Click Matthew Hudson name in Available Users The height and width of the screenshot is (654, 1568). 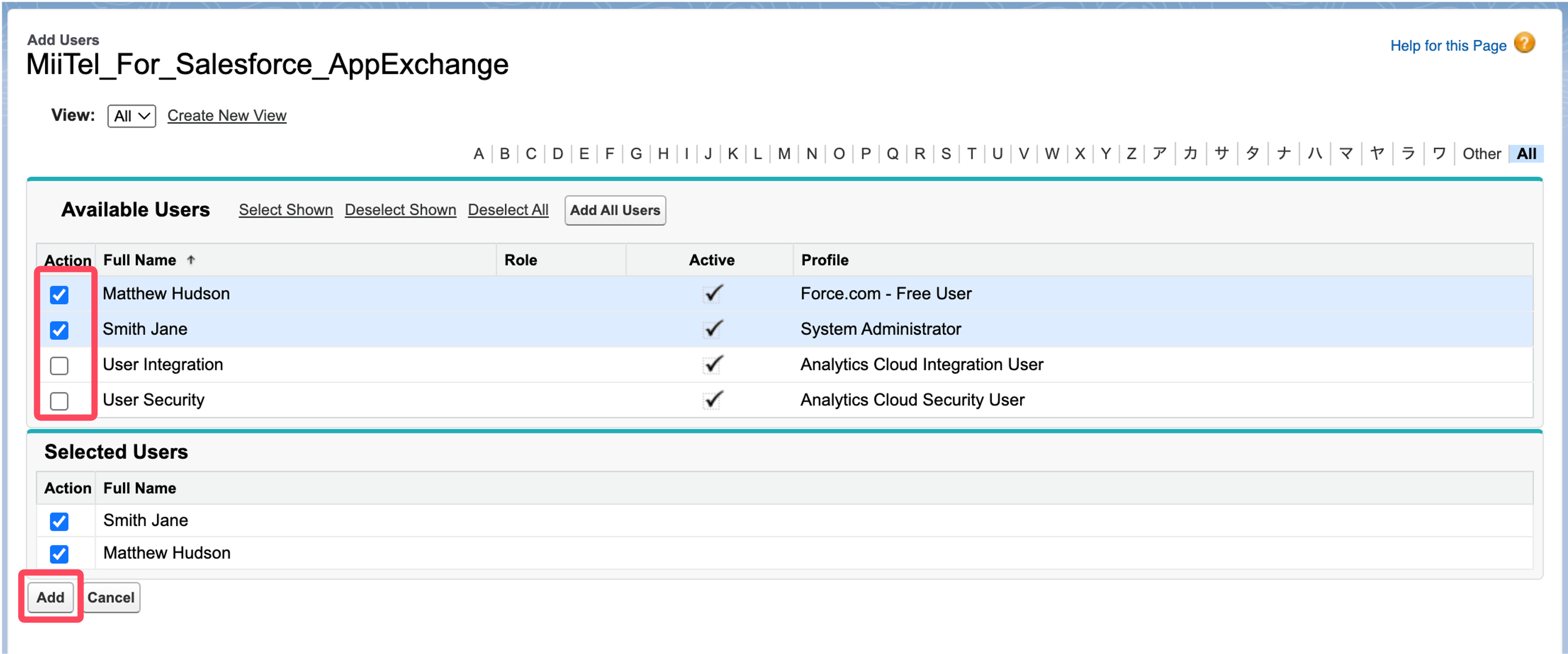pos(166,293)
